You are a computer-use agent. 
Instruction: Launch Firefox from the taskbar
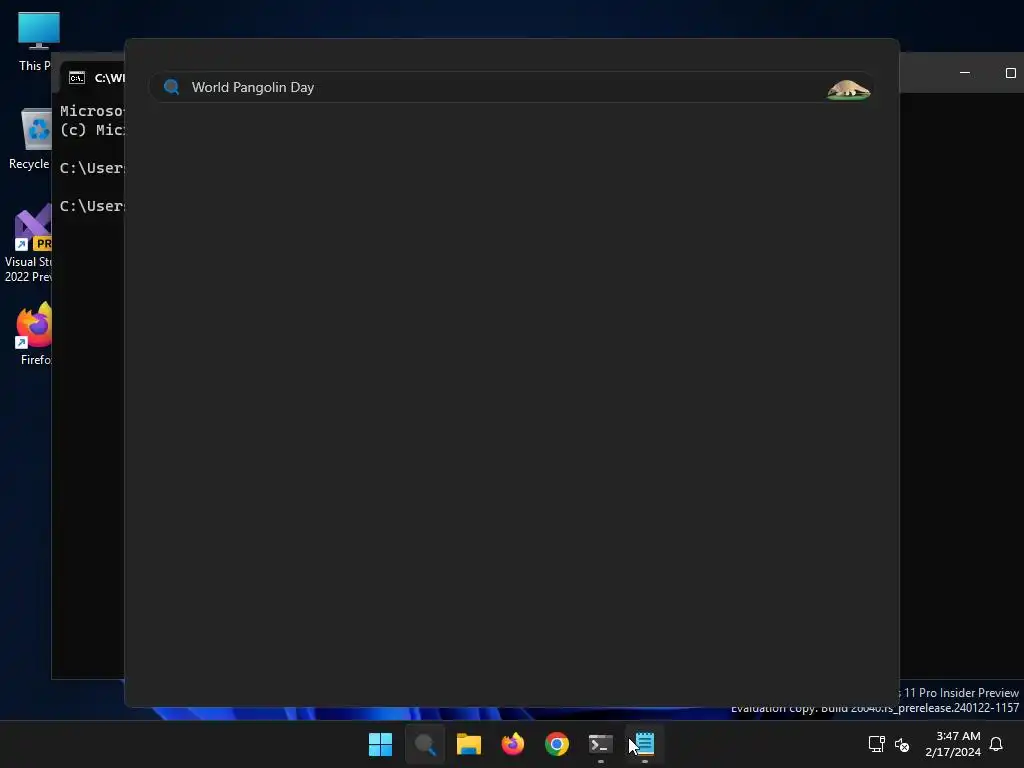pos(513,744)
